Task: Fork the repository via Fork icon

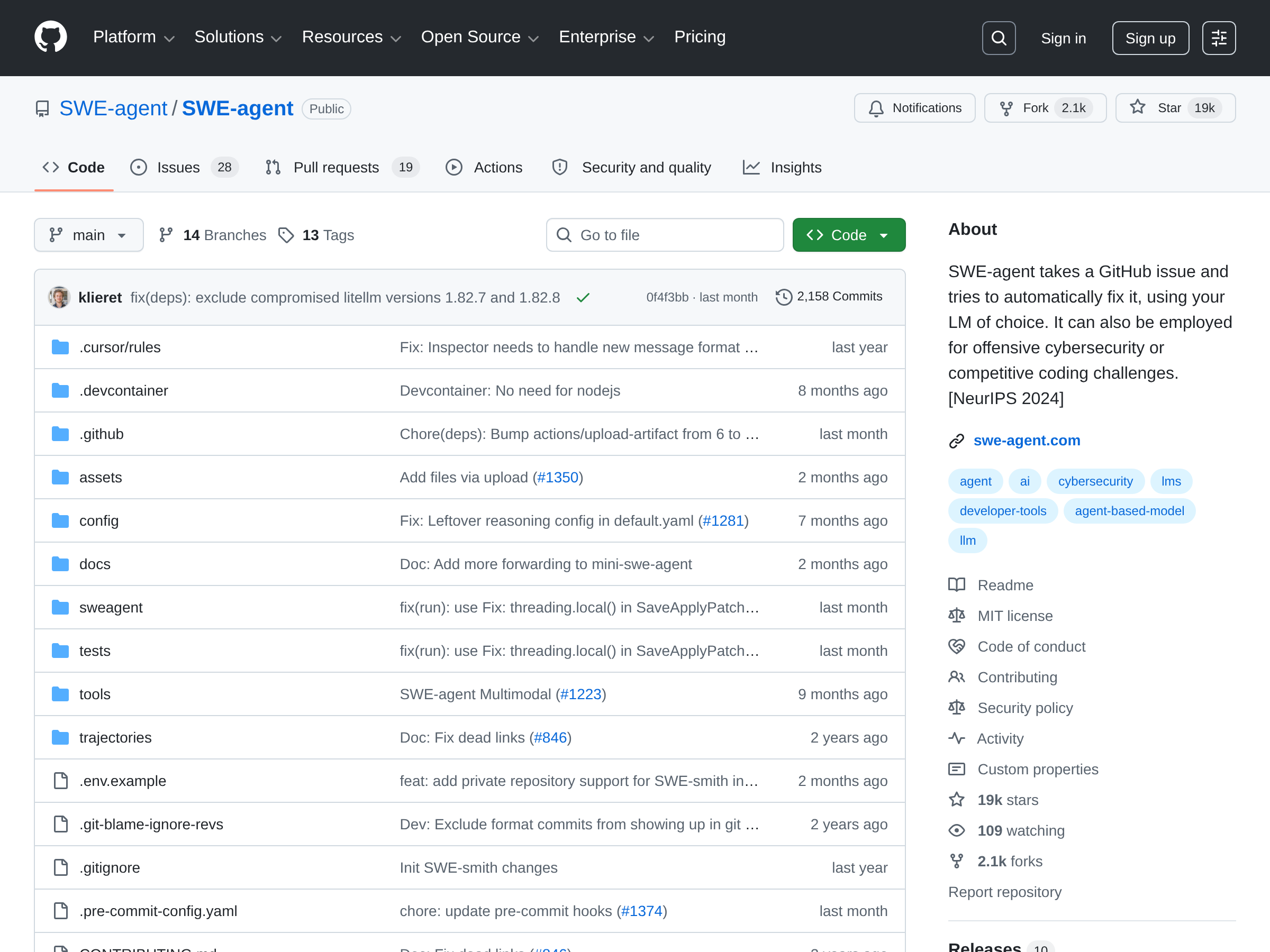Action: coord(1006,108)
